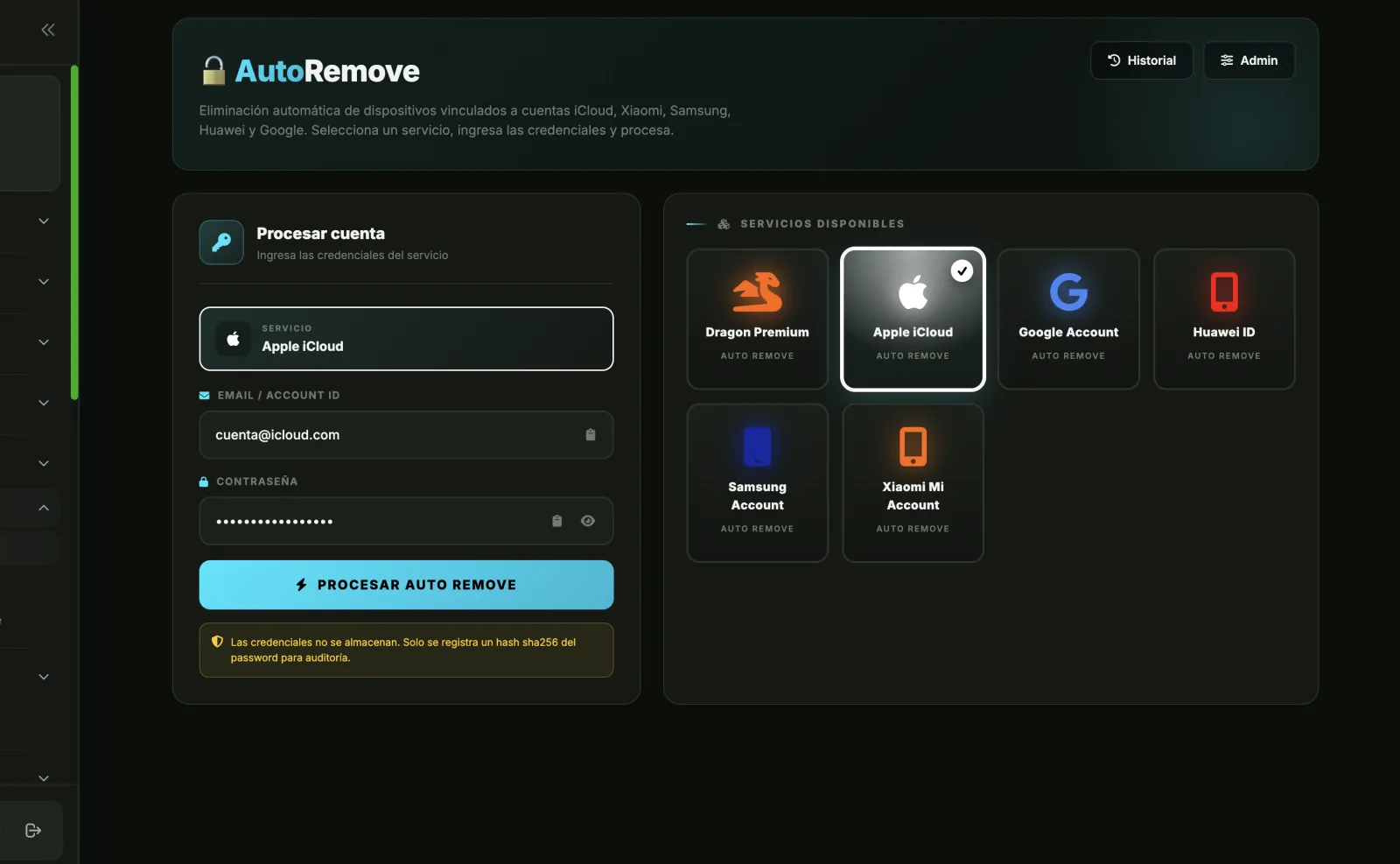The image size is (1400, 864).
Task: Click the orange Xiaomi phone icon
Action: click(913, 446)
